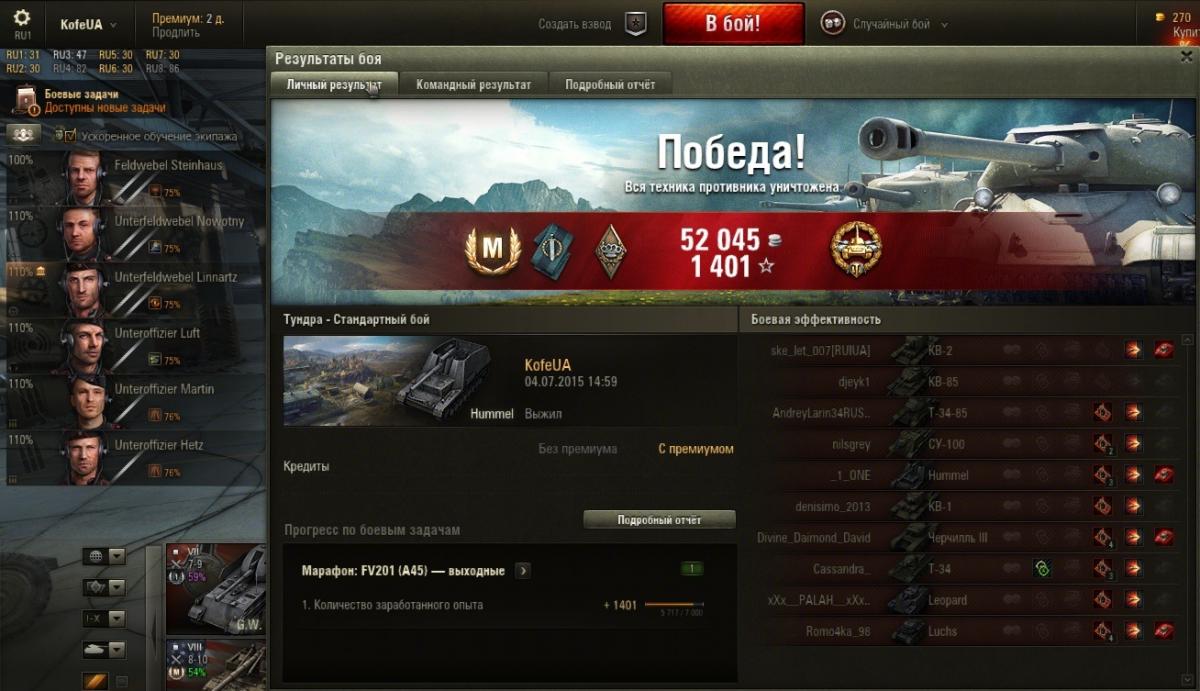
Task: Click the red В бой! button
Action: (x=733, y=23)
